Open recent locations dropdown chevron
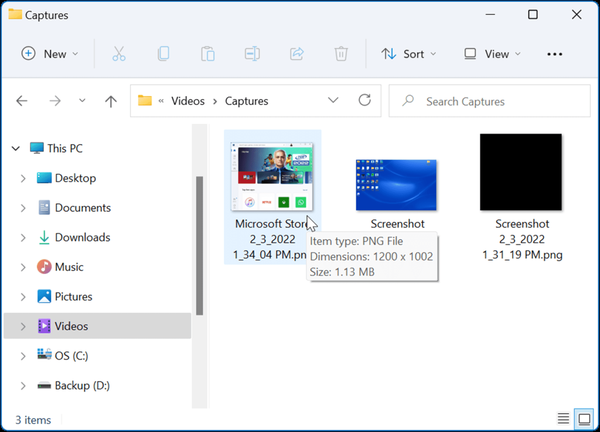This screenshot has width=600, height=432. [82, 101]
